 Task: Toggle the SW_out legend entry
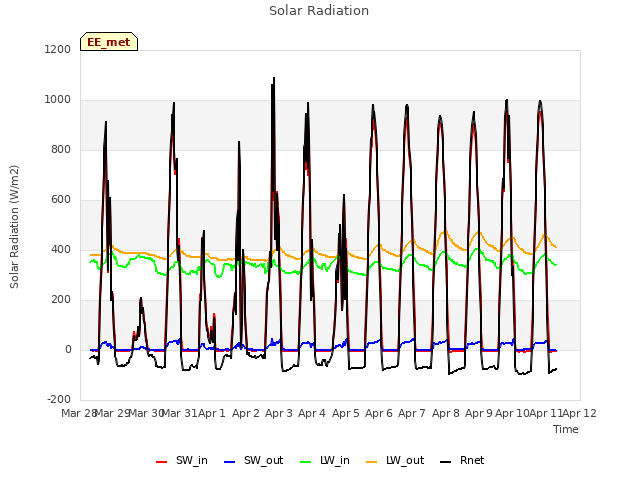(253, 461)
